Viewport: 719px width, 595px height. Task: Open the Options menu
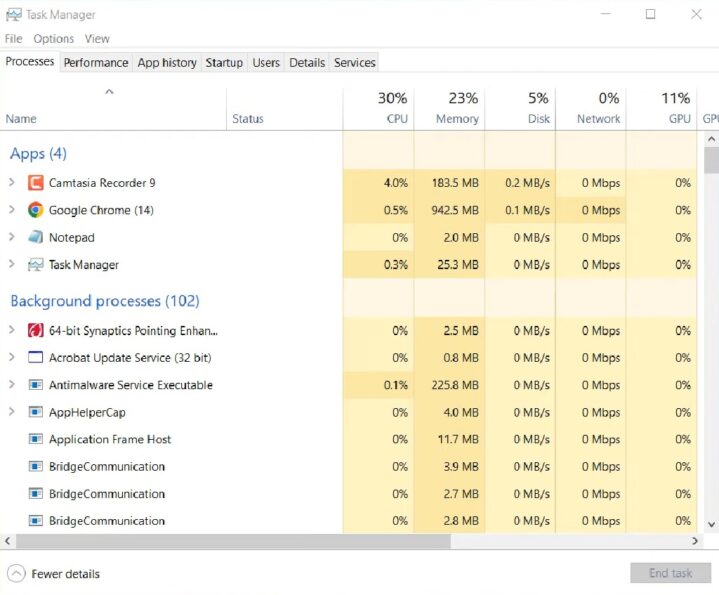[54, 39]
